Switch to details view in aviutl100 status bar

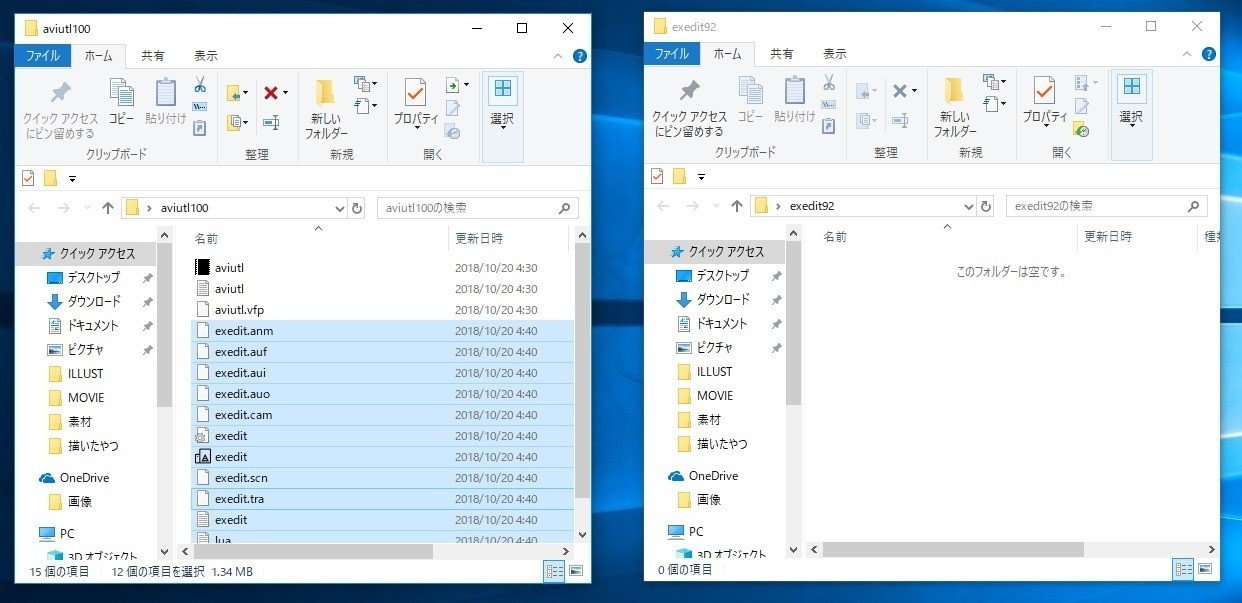554,571
